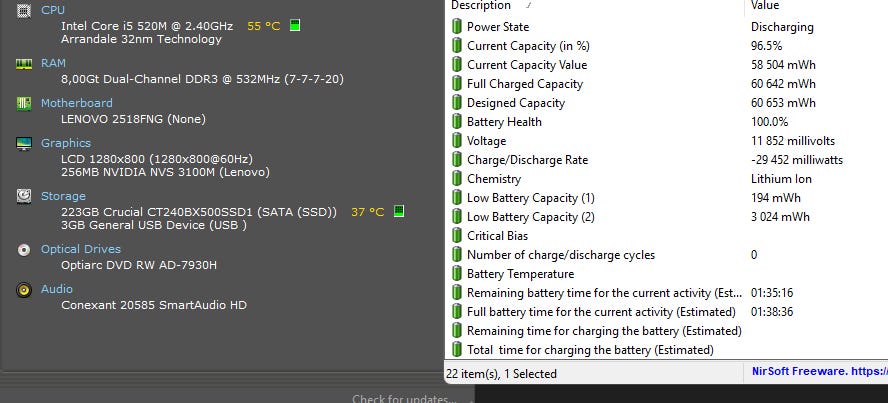Select the Chemistry row label

click(494, 179)
